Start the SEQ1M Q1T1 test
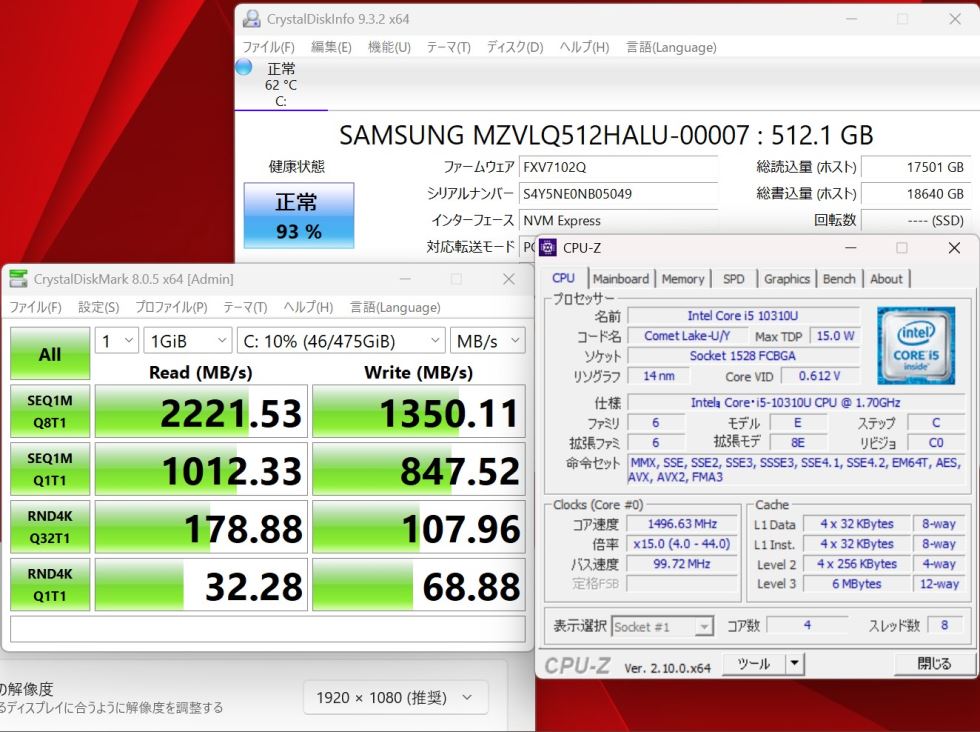 click(50, 469)
